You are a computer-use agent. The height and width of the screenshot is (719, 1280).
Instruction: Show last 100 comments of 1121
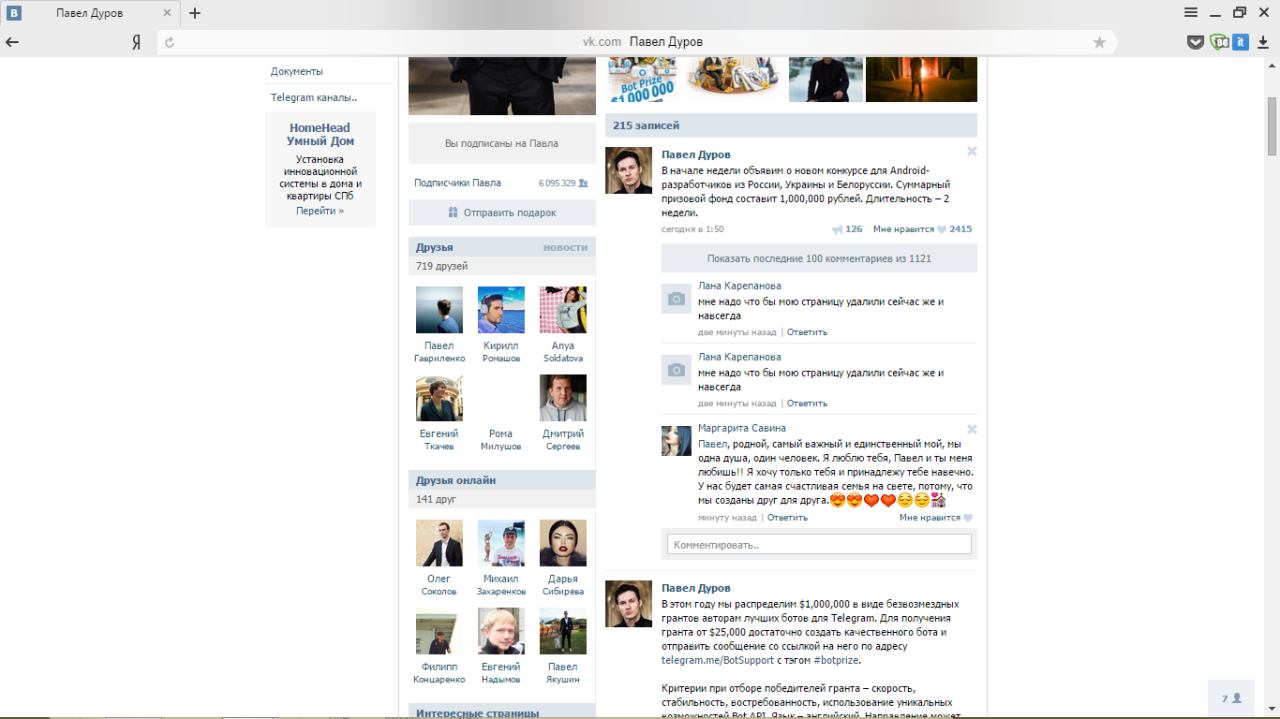click(819, 258)
